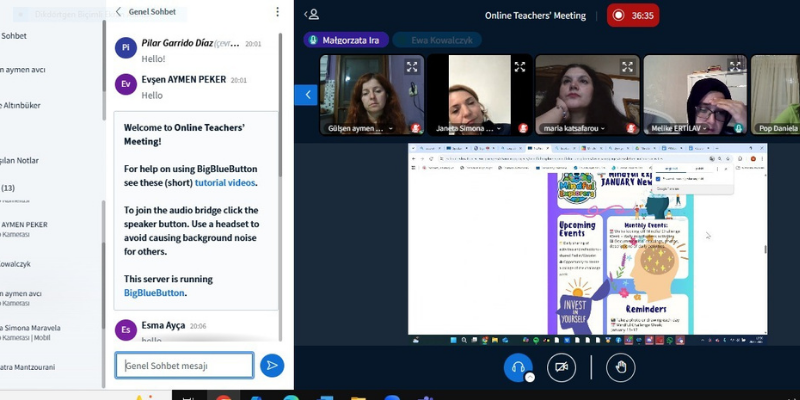Image resolution: width=800 pixels, height=400 pixels.
Task: Toggle webcam sharing button
Action: pyautogui.click(x=561, y=367)
